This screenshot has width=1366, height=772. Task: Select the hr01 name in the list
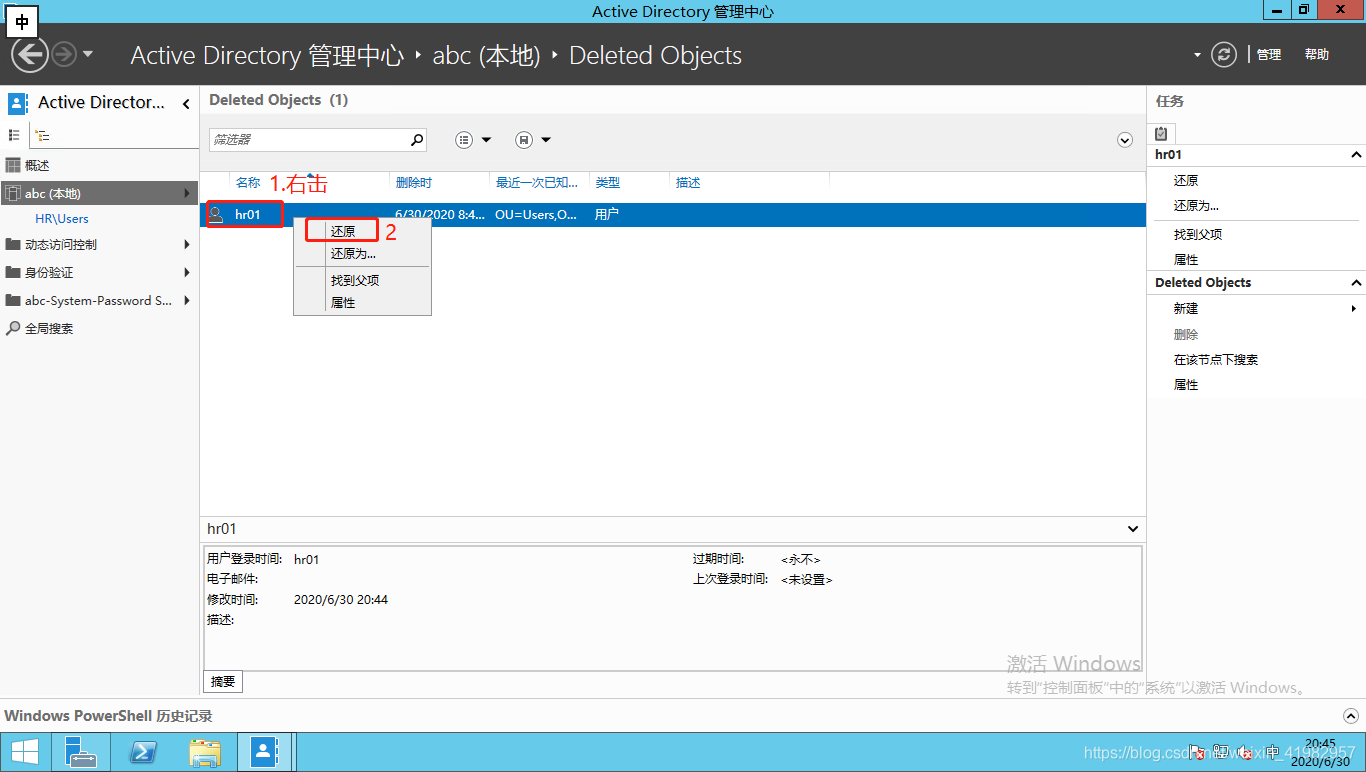coord(248,214)
